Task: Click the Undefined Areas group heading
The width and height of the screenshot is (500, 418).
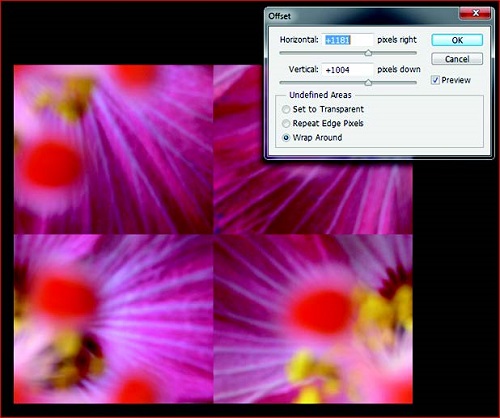Action: tap(320, 95)
